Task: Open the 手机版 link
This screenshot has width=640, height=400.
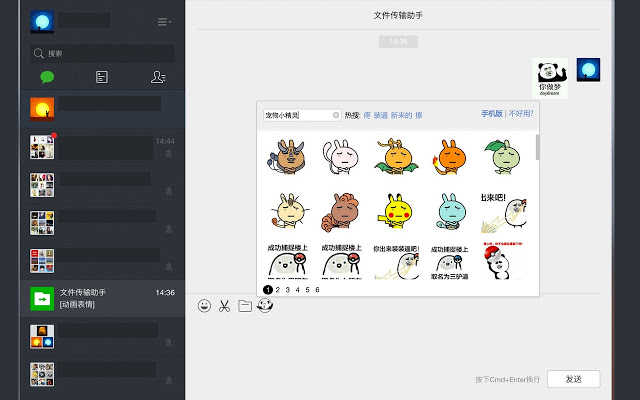Action: click(x=491, y=113)
